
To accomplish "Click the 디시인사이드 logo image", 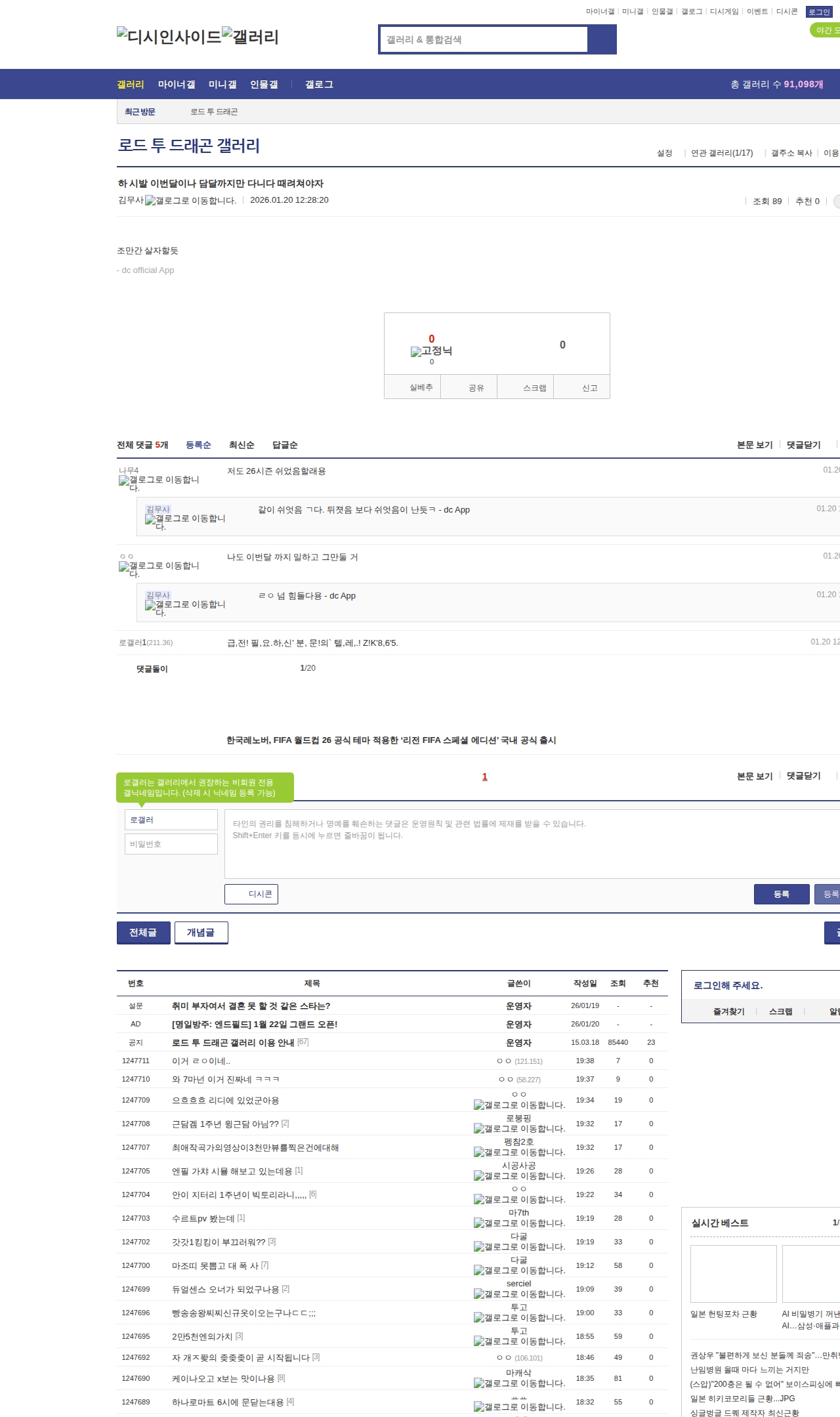I will tap(169, 37).
